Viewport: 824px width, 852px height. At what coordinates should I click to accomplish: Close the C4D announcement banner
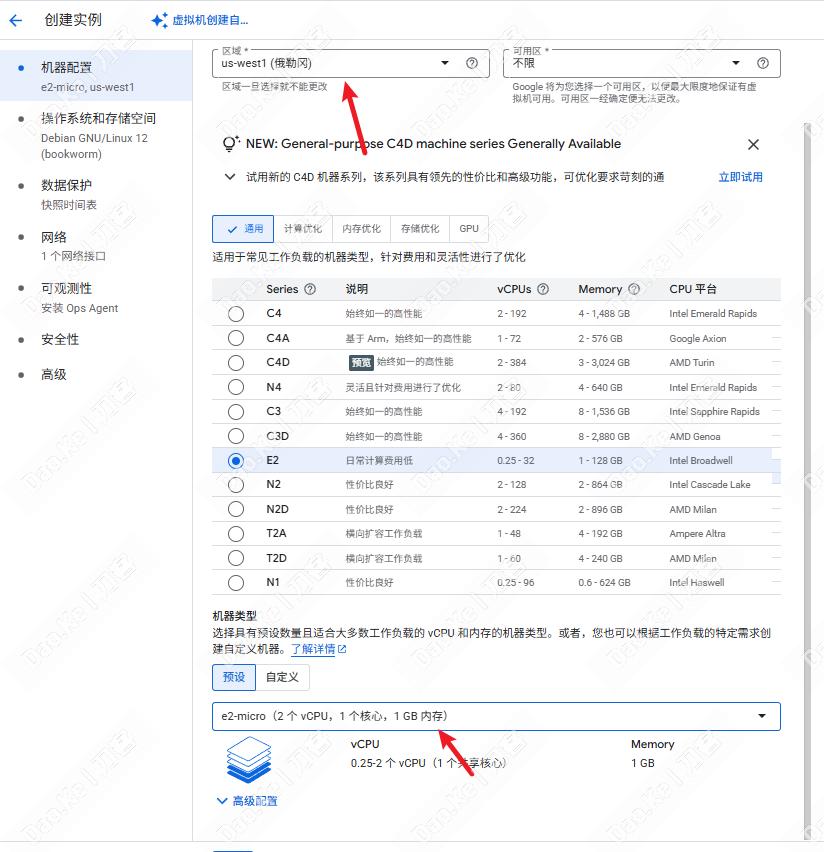753,145
